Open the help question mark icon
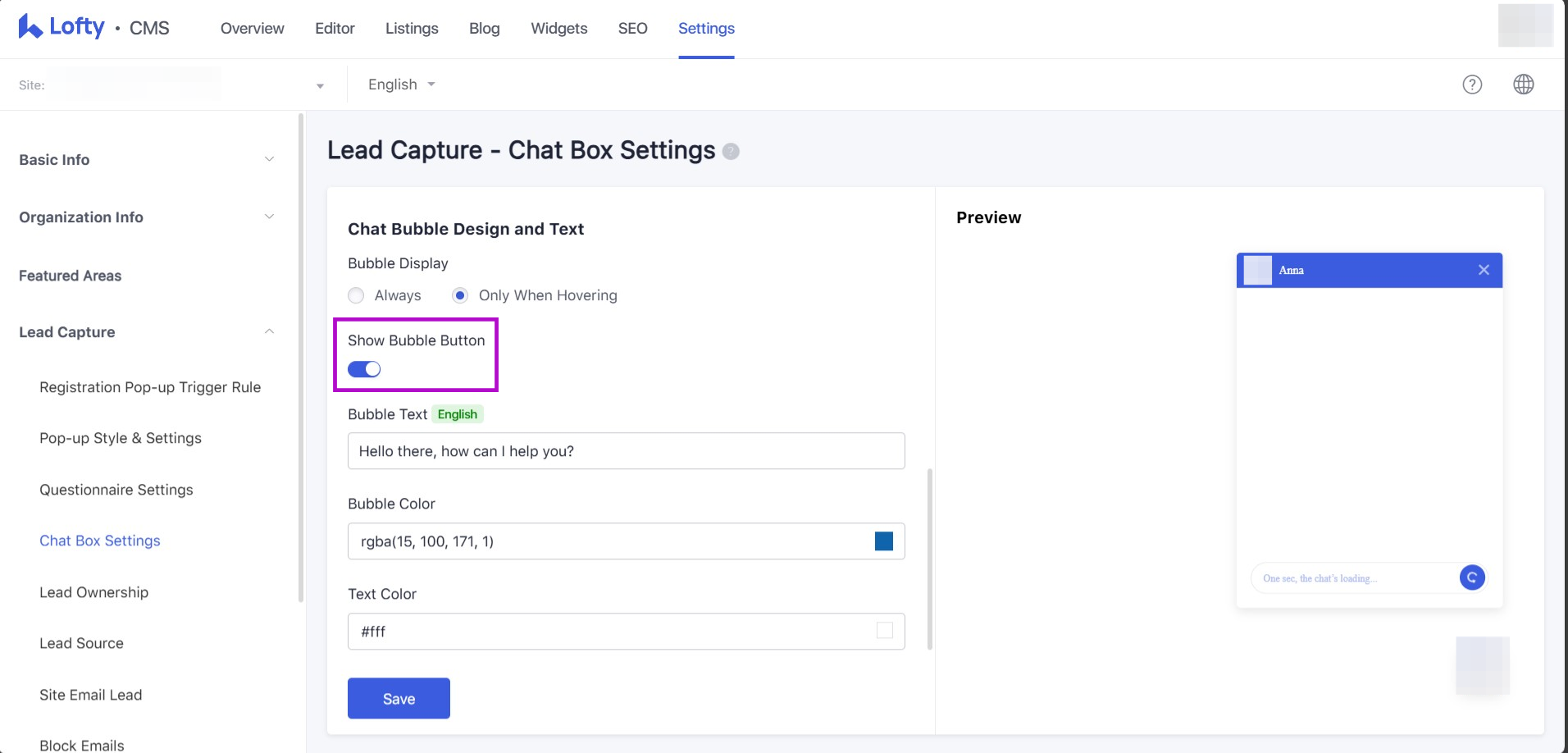The image size is (1568, 753). pyautogui.click(x=1472, y=84)
